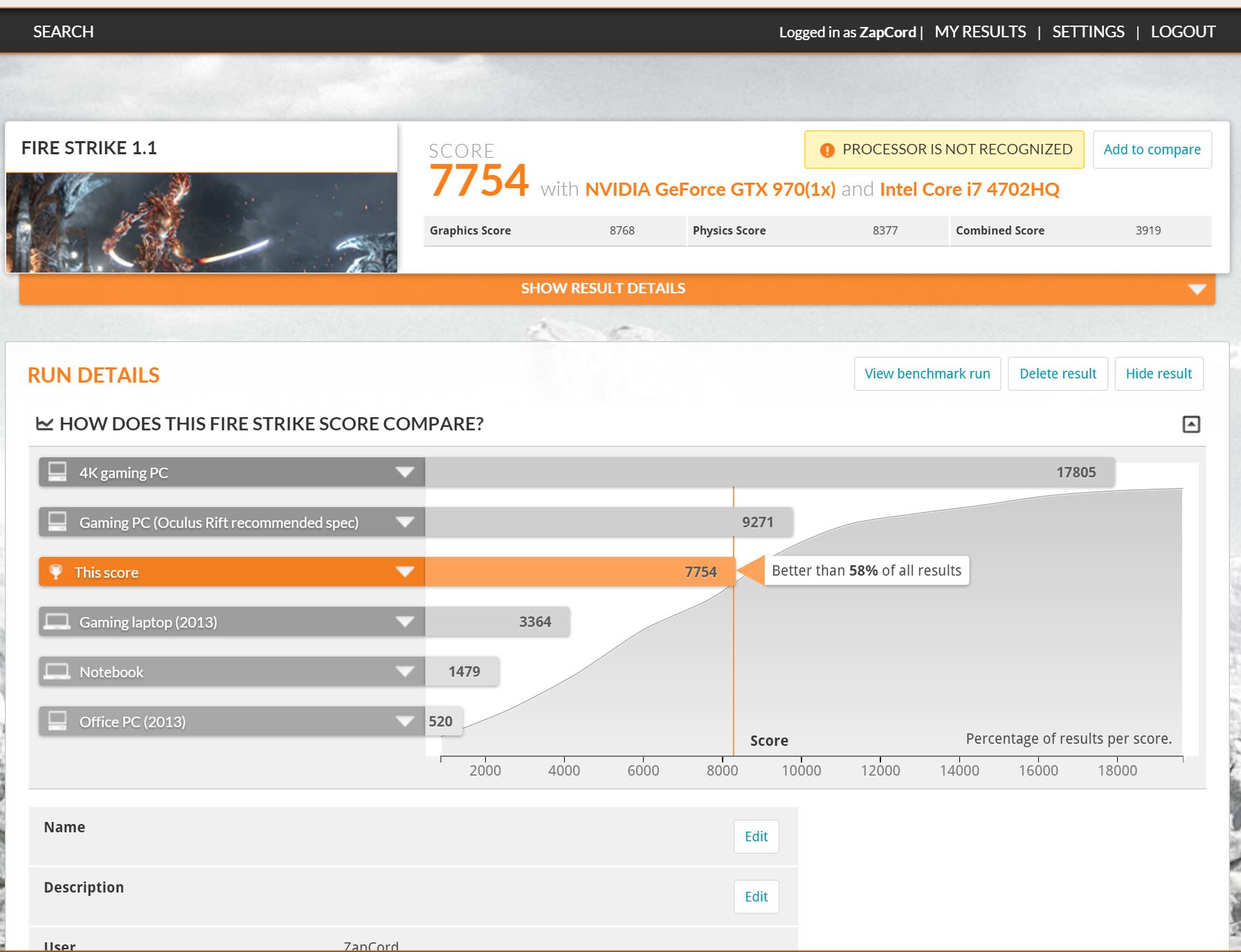
Task: Click View benchmark run button
Action: click(927, 374)
